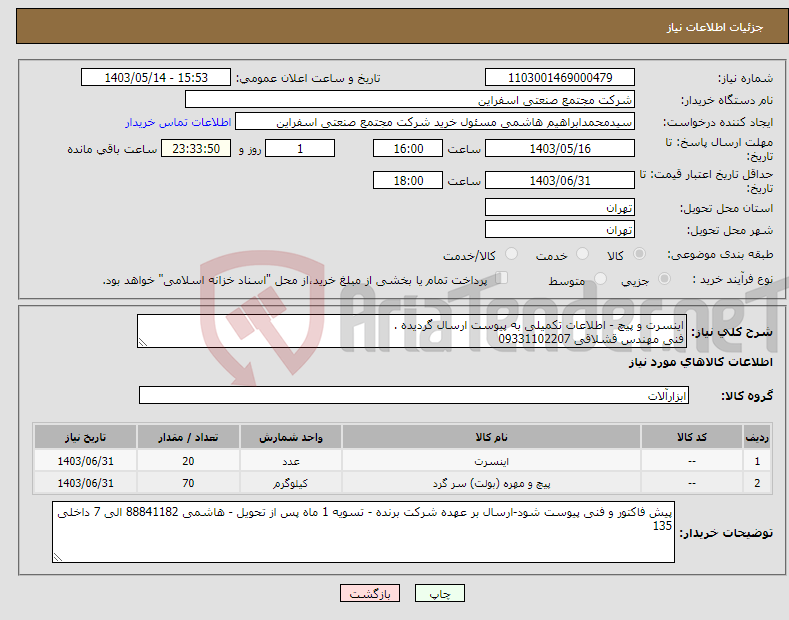Click the چاپ print button
This screenshot has height=620, width=789.
(440, 593)
